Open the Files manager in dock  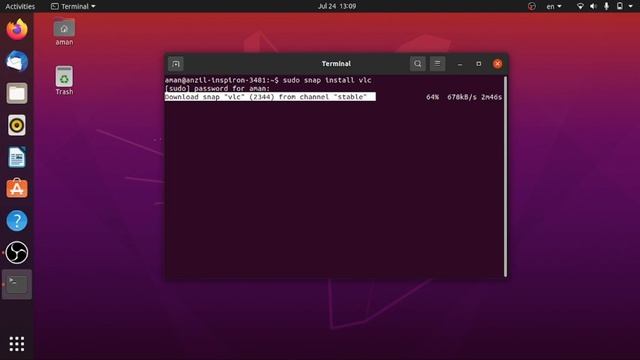17,93
